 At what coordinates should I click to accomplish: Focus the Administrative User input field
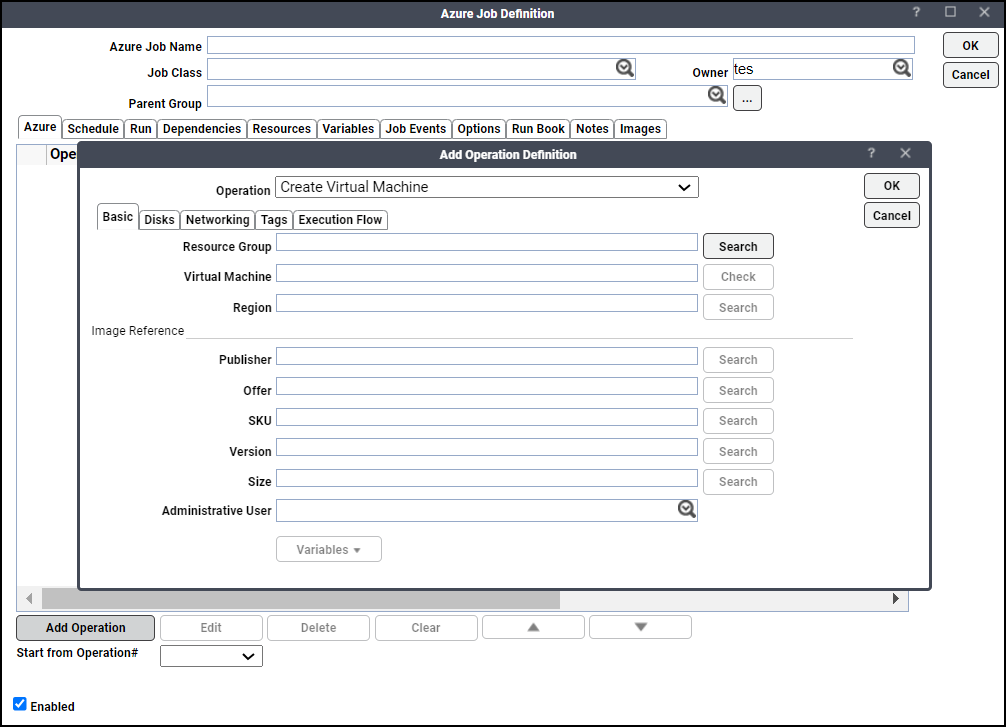[487, 511]
